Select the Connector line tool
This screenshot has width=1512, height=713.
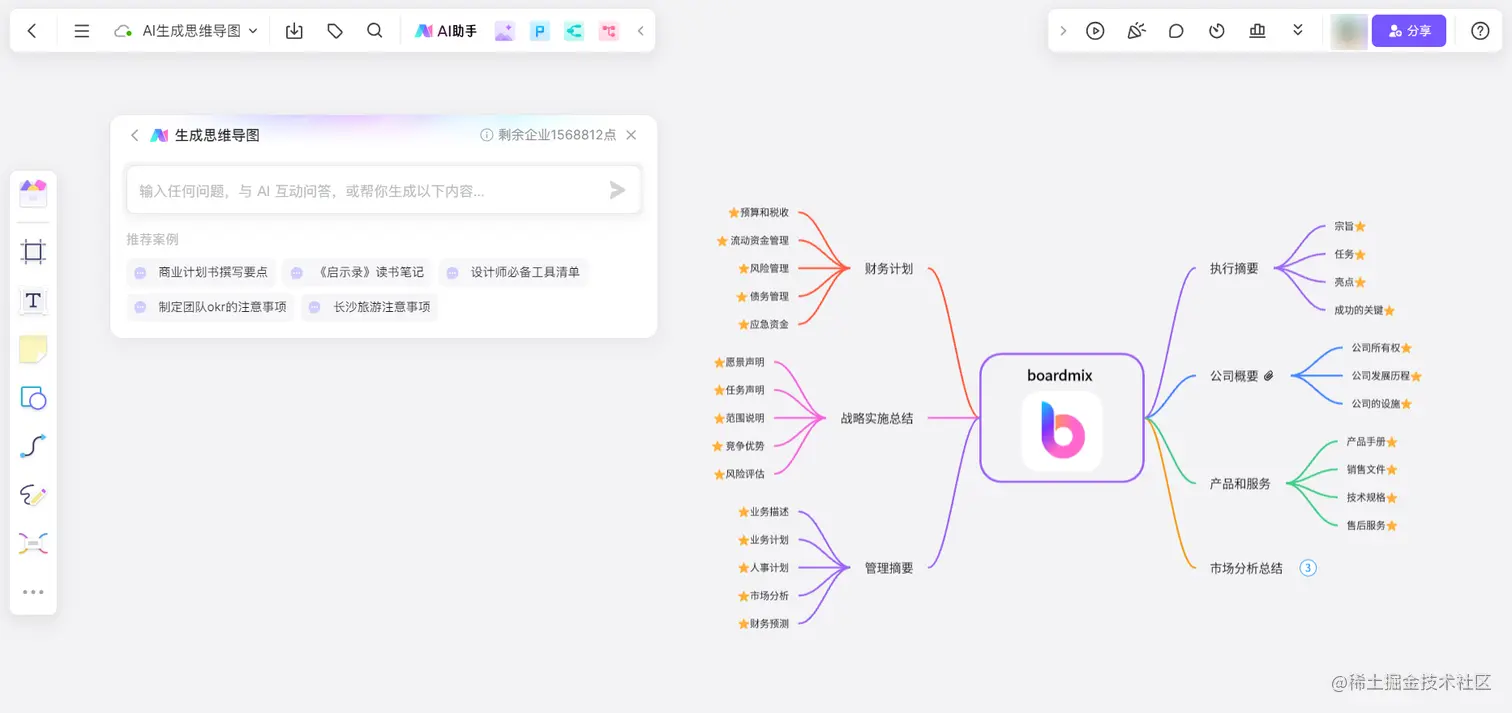33,447
